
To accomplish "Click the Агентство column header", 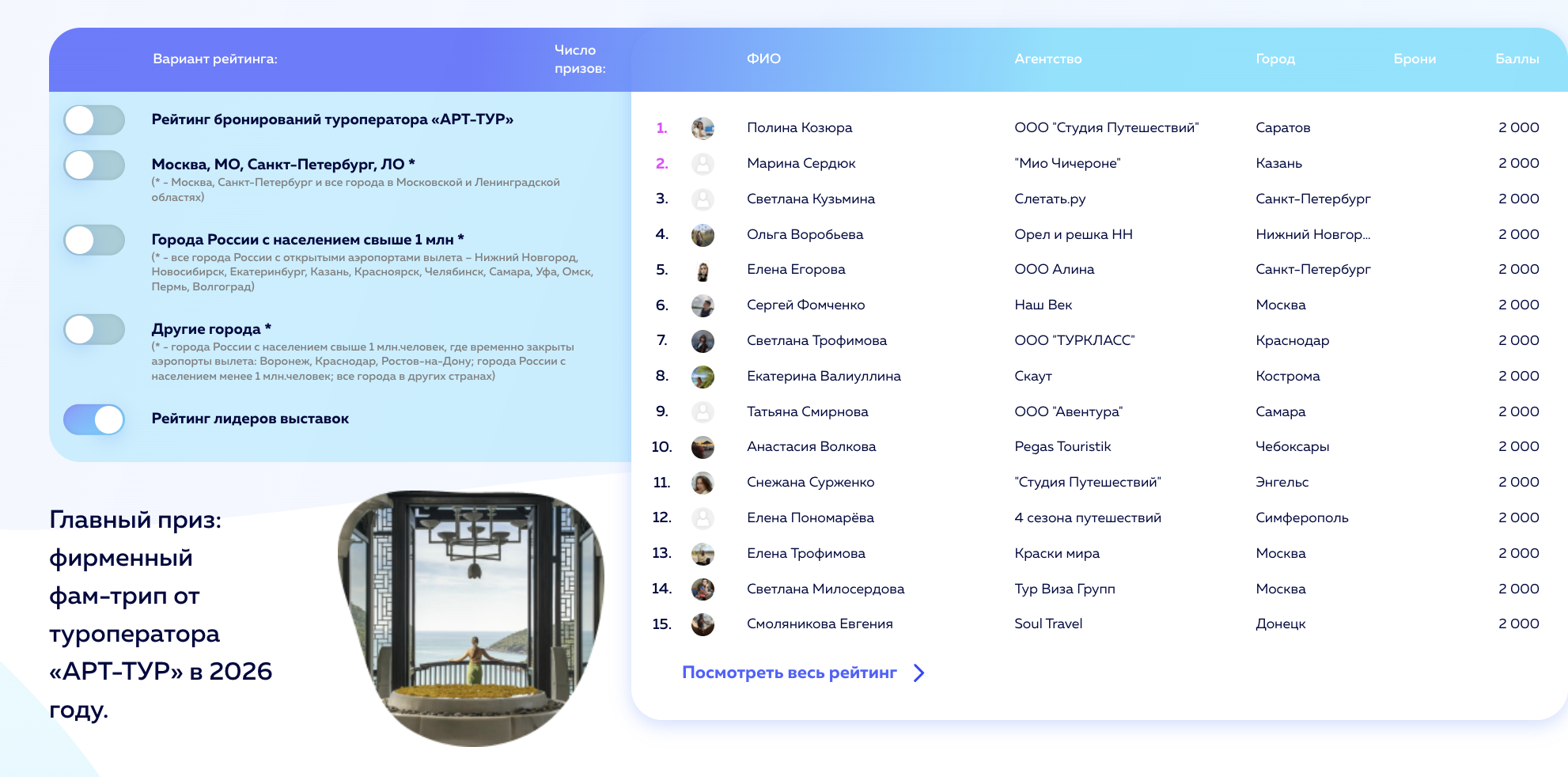I will (1047, 59).
